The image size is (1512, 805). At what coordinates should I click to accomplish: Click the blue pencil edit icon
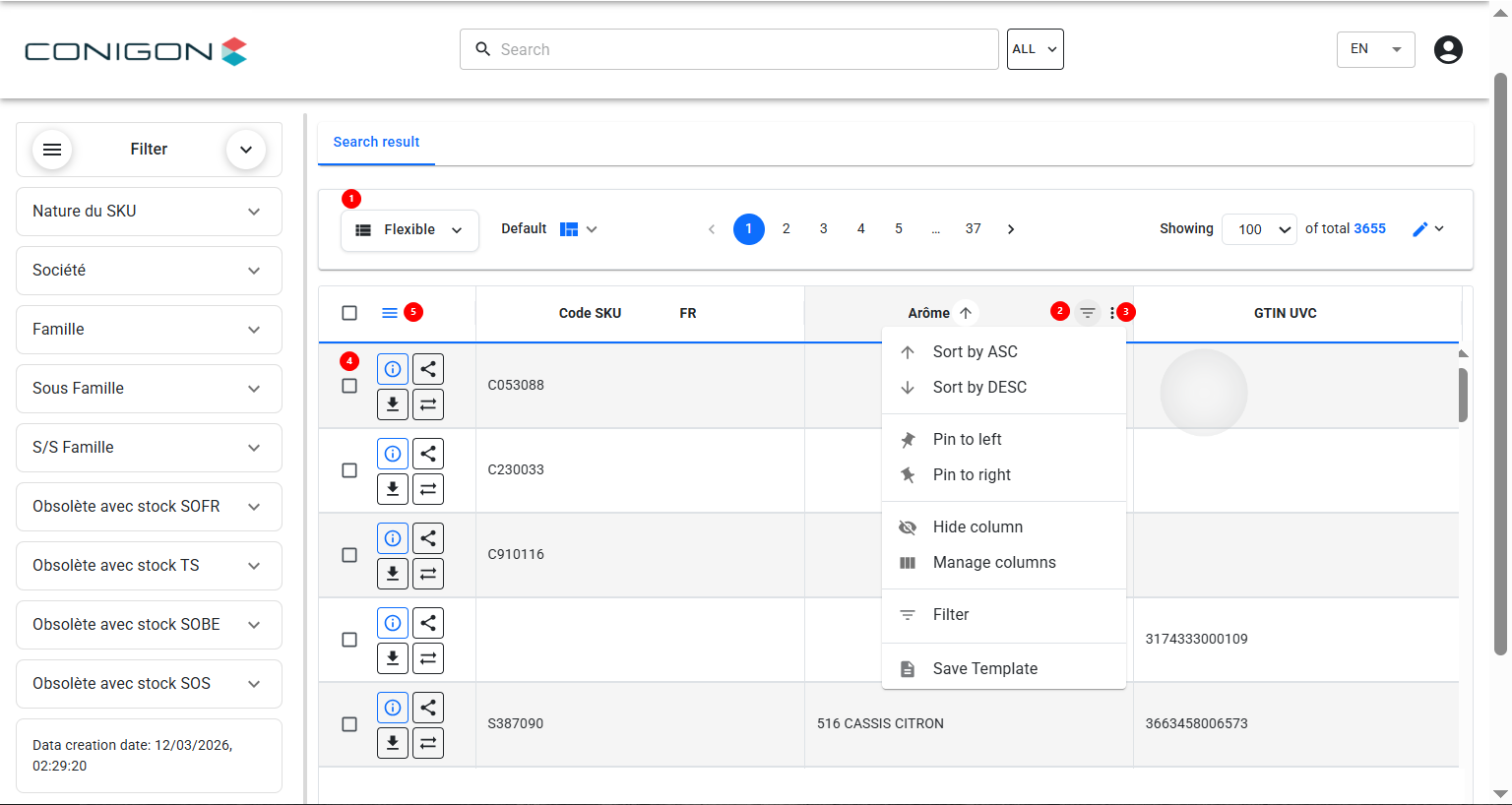tap(1419, 229)
